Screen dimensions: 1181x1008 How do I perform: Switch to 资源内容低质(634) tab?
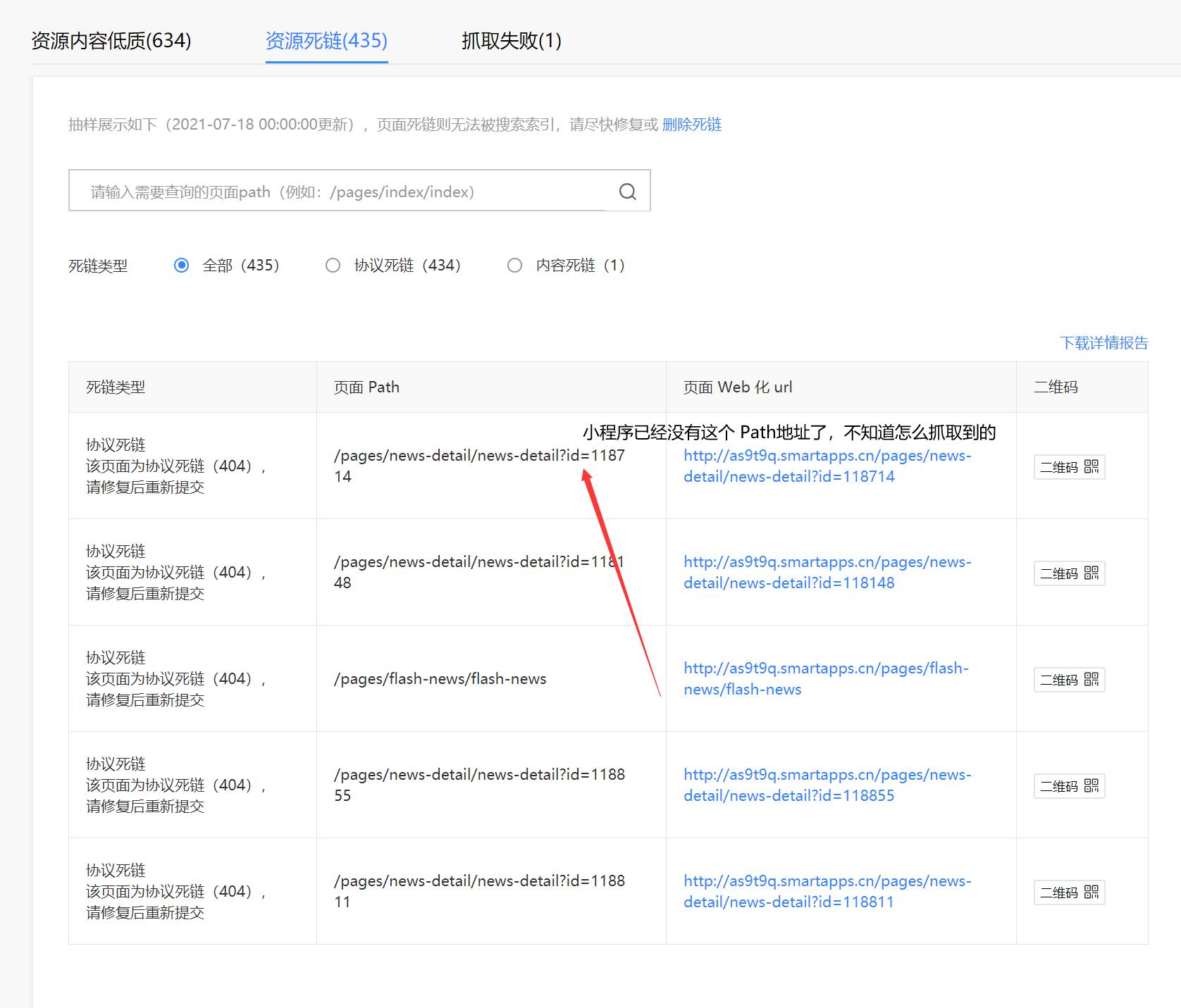[x=111, y=41]
